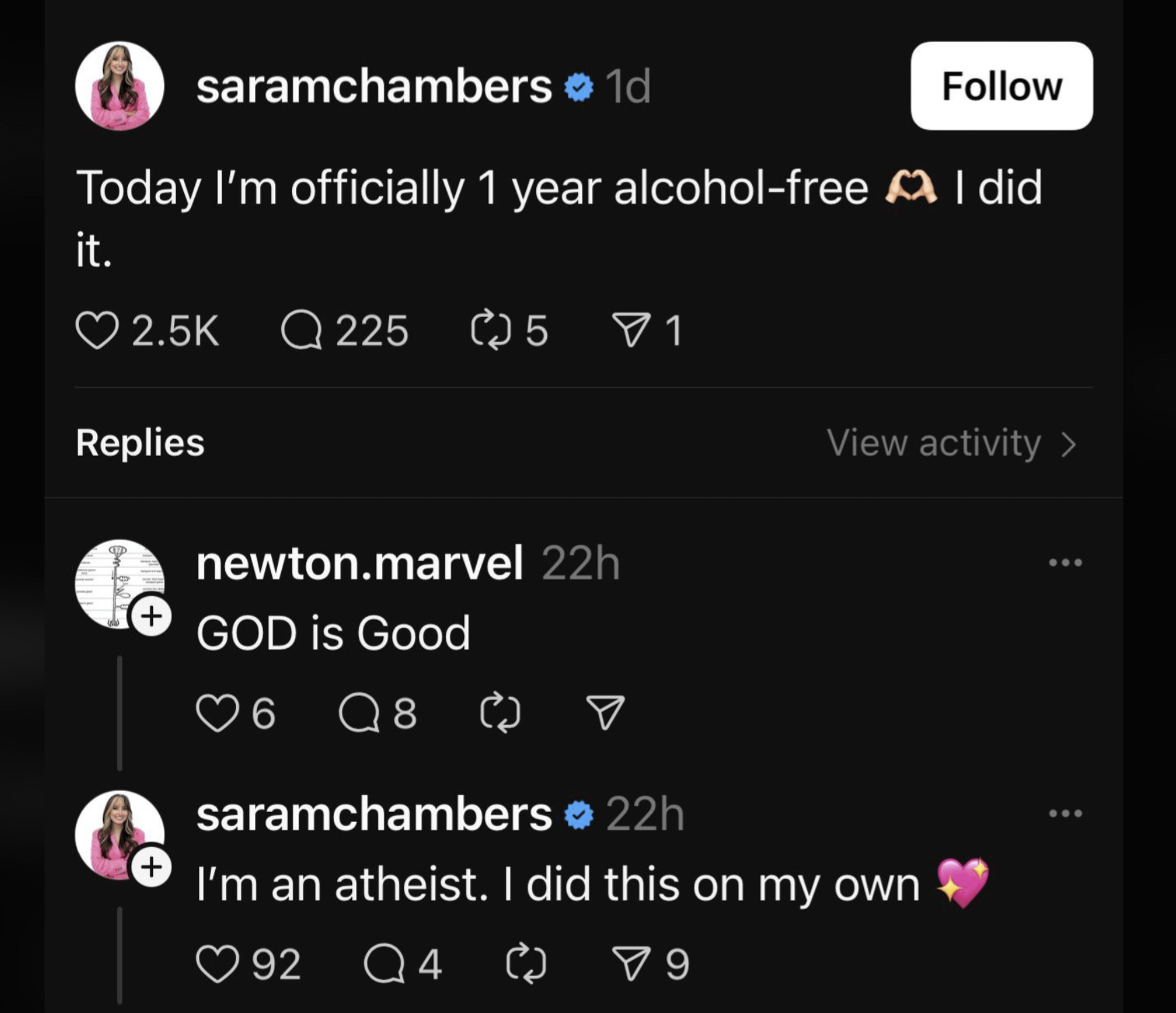Repost newton.marvel's 'GOD is Good' reply

click(500, 713)
